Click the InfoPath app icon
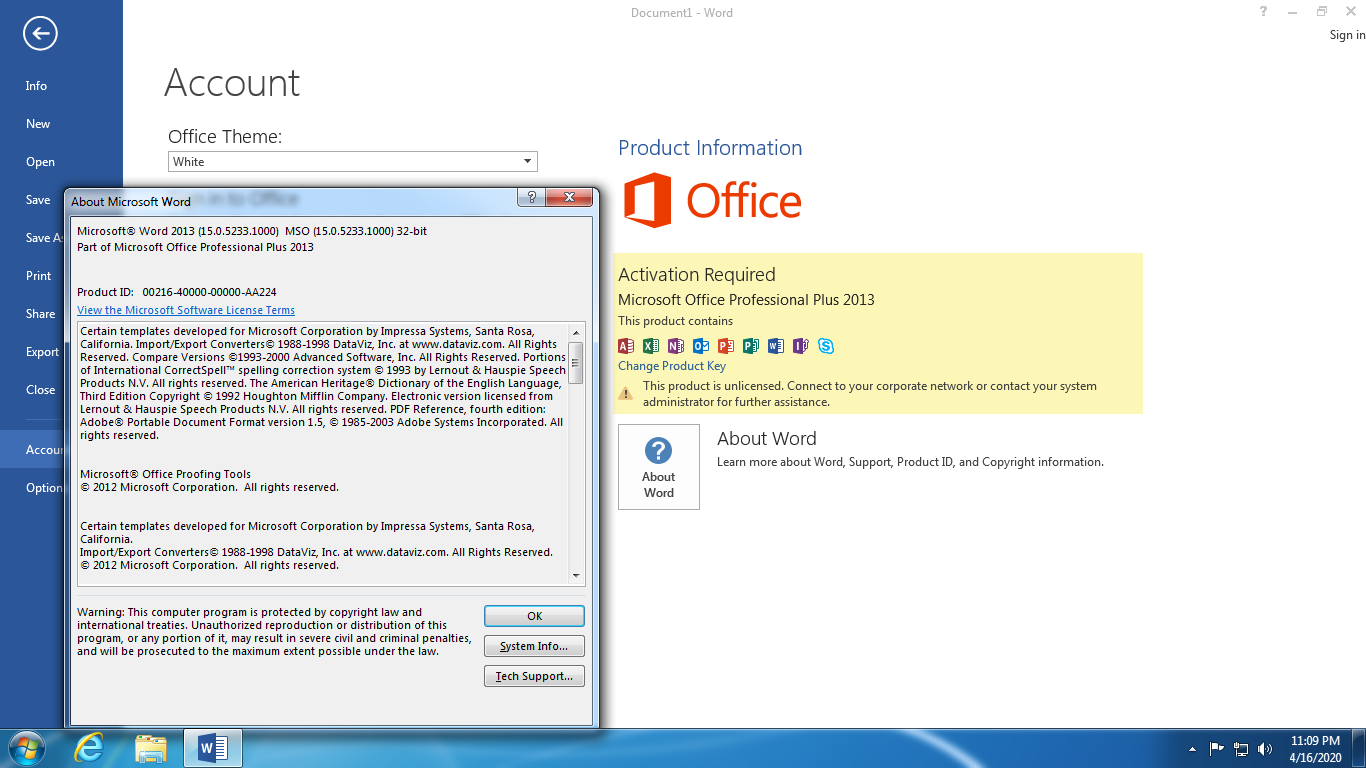 coord(801,346)
